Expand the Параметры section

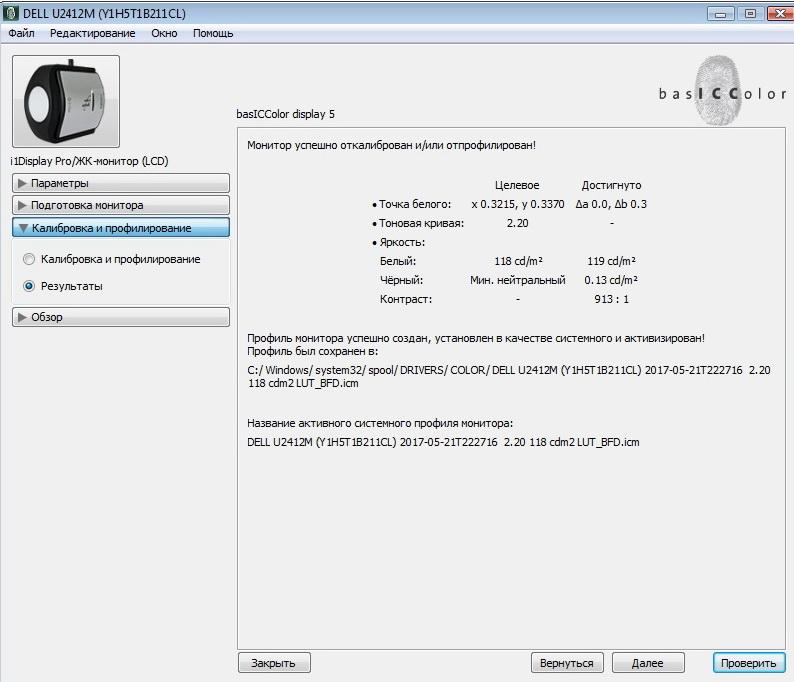(x=121, y=183)
